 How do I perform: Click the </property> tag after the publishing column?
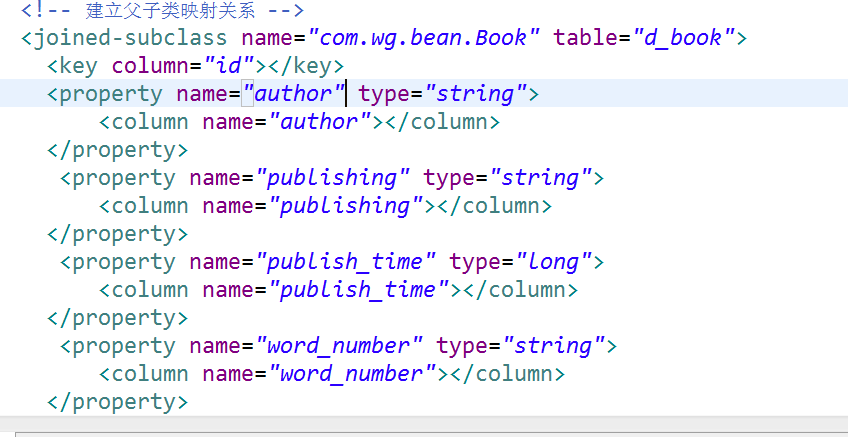117,235
